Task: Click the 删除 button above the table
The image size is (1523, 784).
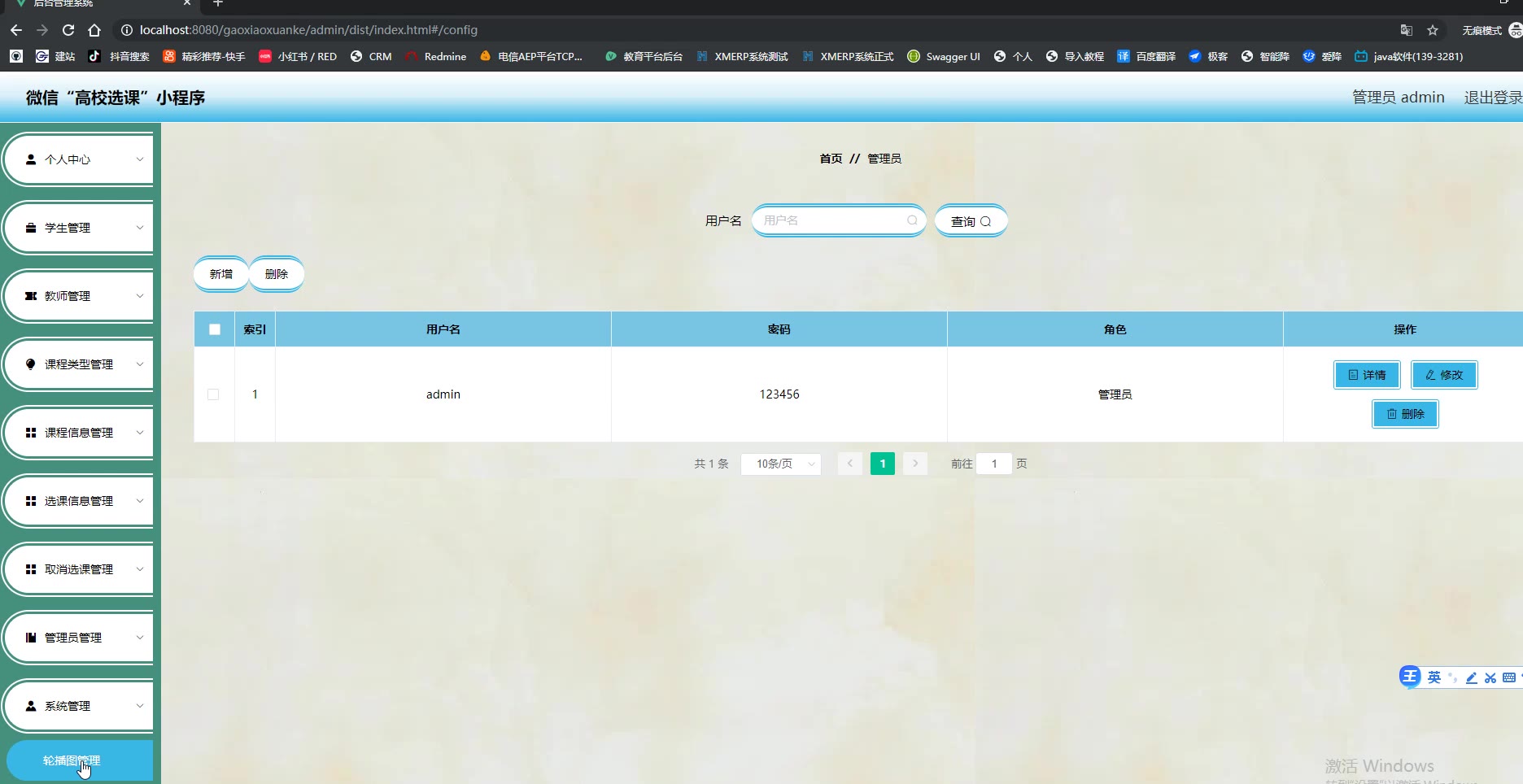Action: coord(277,274)
